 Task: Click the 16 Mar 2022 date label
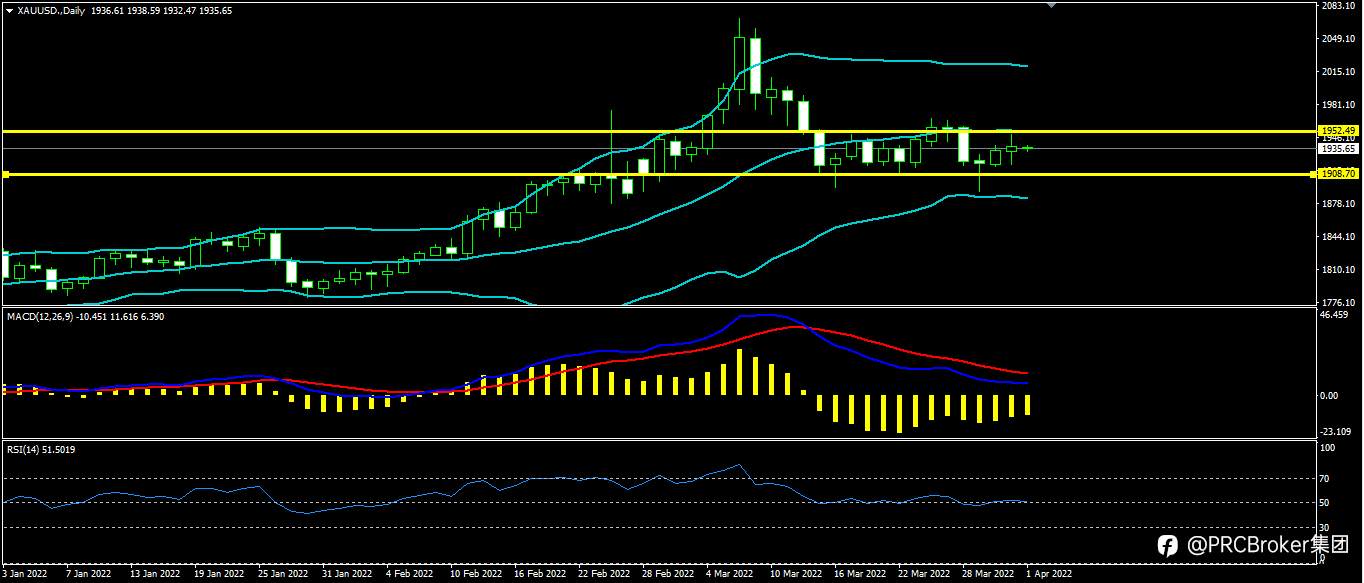860,575
